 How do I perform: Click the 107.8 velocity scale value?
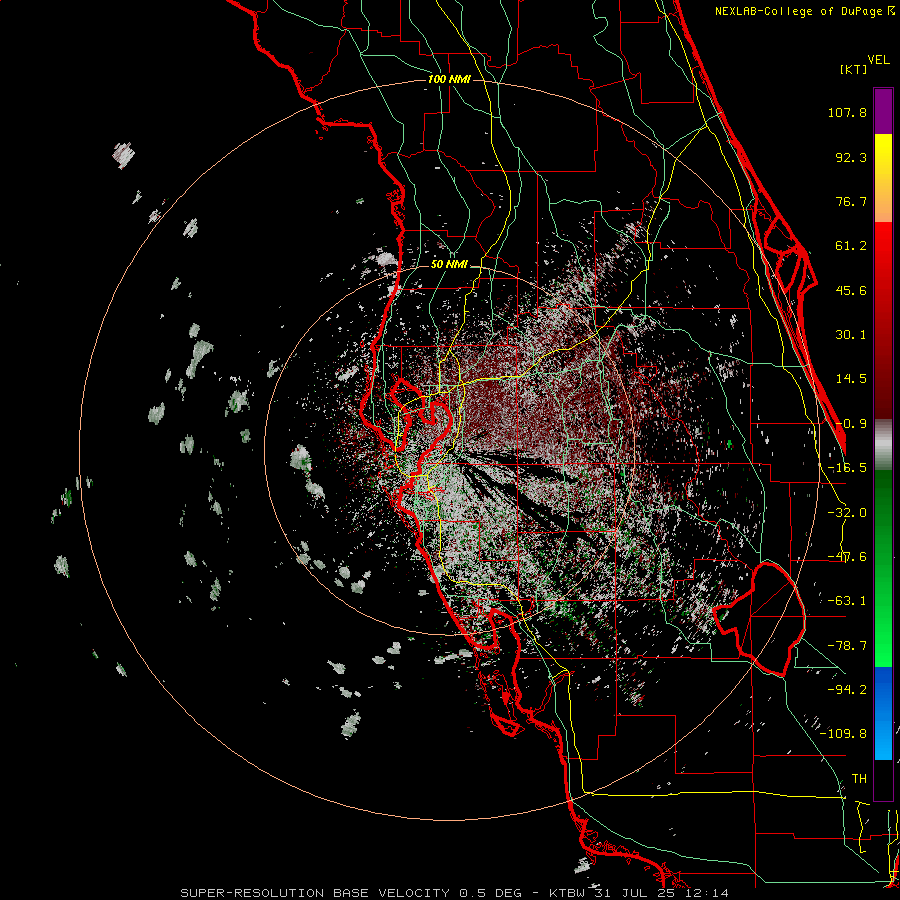point(847,112)
